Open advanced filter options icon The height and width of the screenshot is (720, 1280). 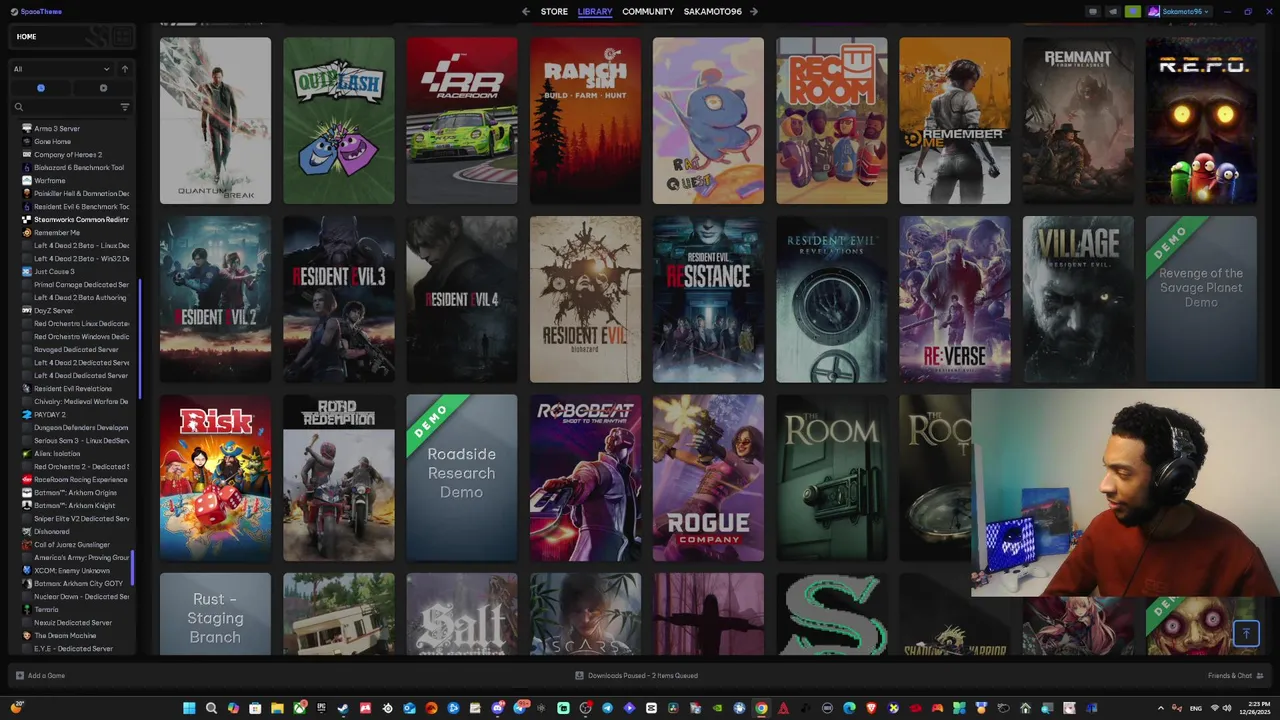tap(125, 107)
